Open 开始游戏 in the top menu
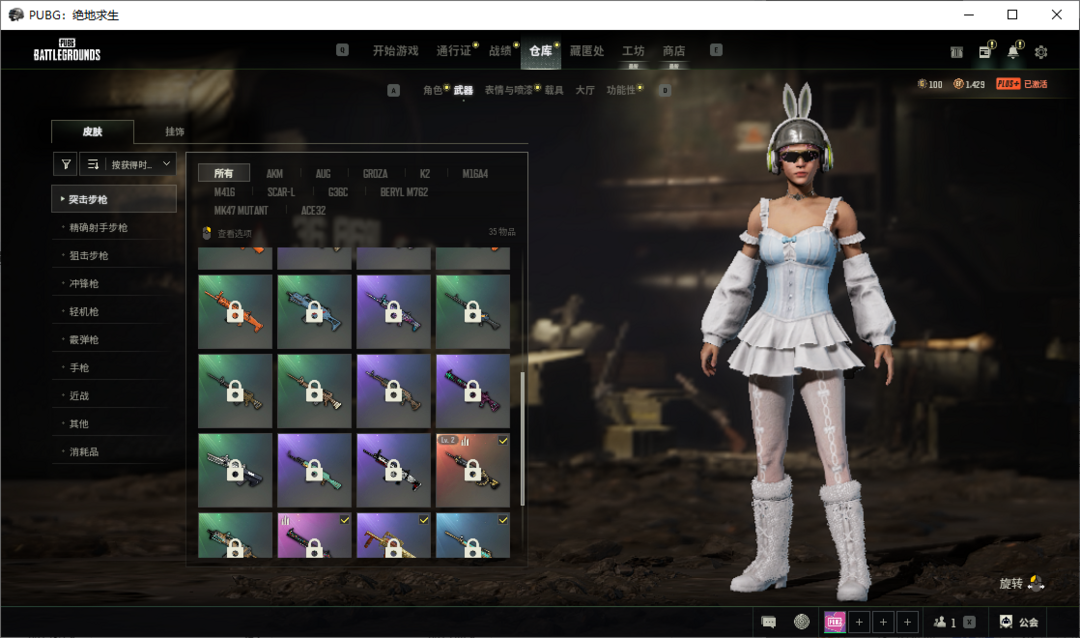 [x=395, y=50]
